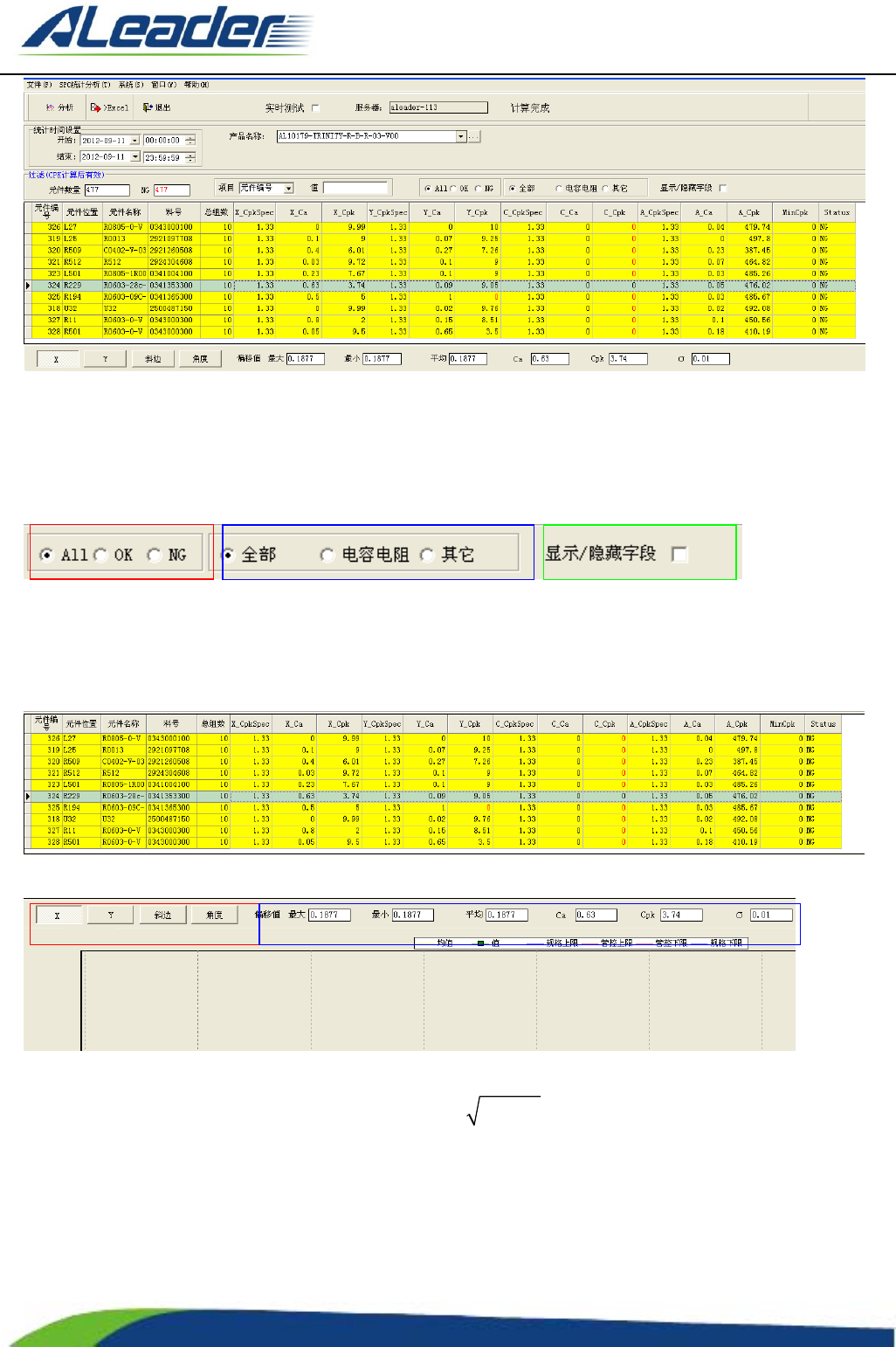Click the spinner beside end time 23:59:59
The width and height of the screenshot is (896, 1347).
[190, 158]
